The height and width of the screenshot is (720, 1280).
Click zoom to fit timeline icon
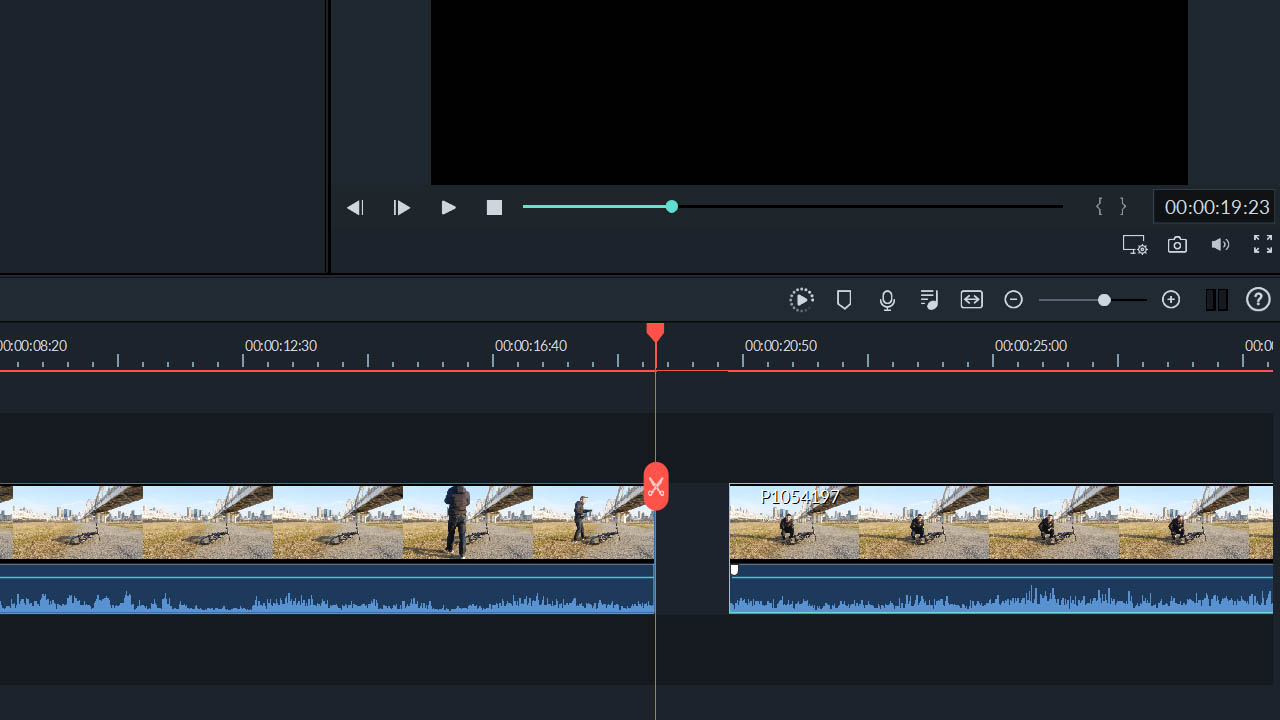pos(972,300)
